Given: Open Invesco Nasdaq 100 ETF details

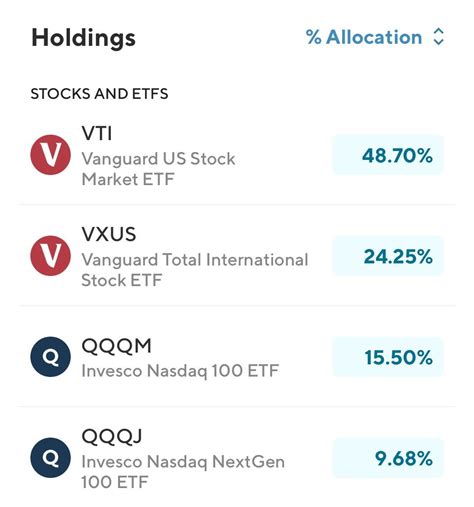Looking at the screenshot, I should tap(180, 371).
